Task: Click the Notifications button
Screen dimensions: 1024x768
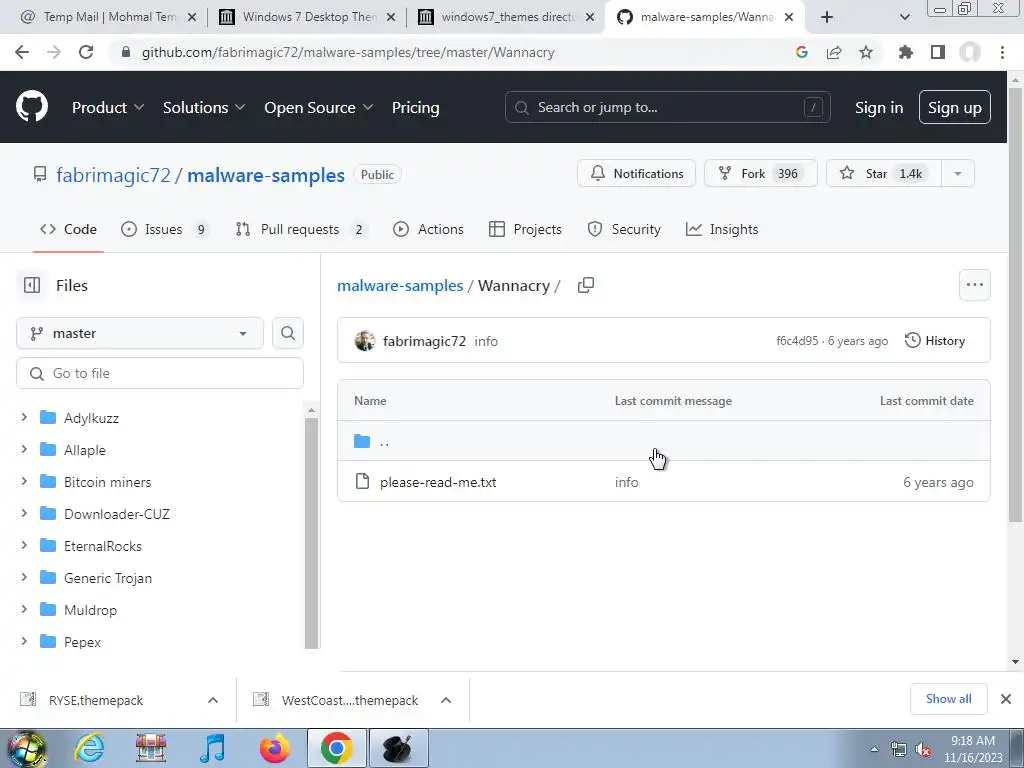Action: coord(636,174)
